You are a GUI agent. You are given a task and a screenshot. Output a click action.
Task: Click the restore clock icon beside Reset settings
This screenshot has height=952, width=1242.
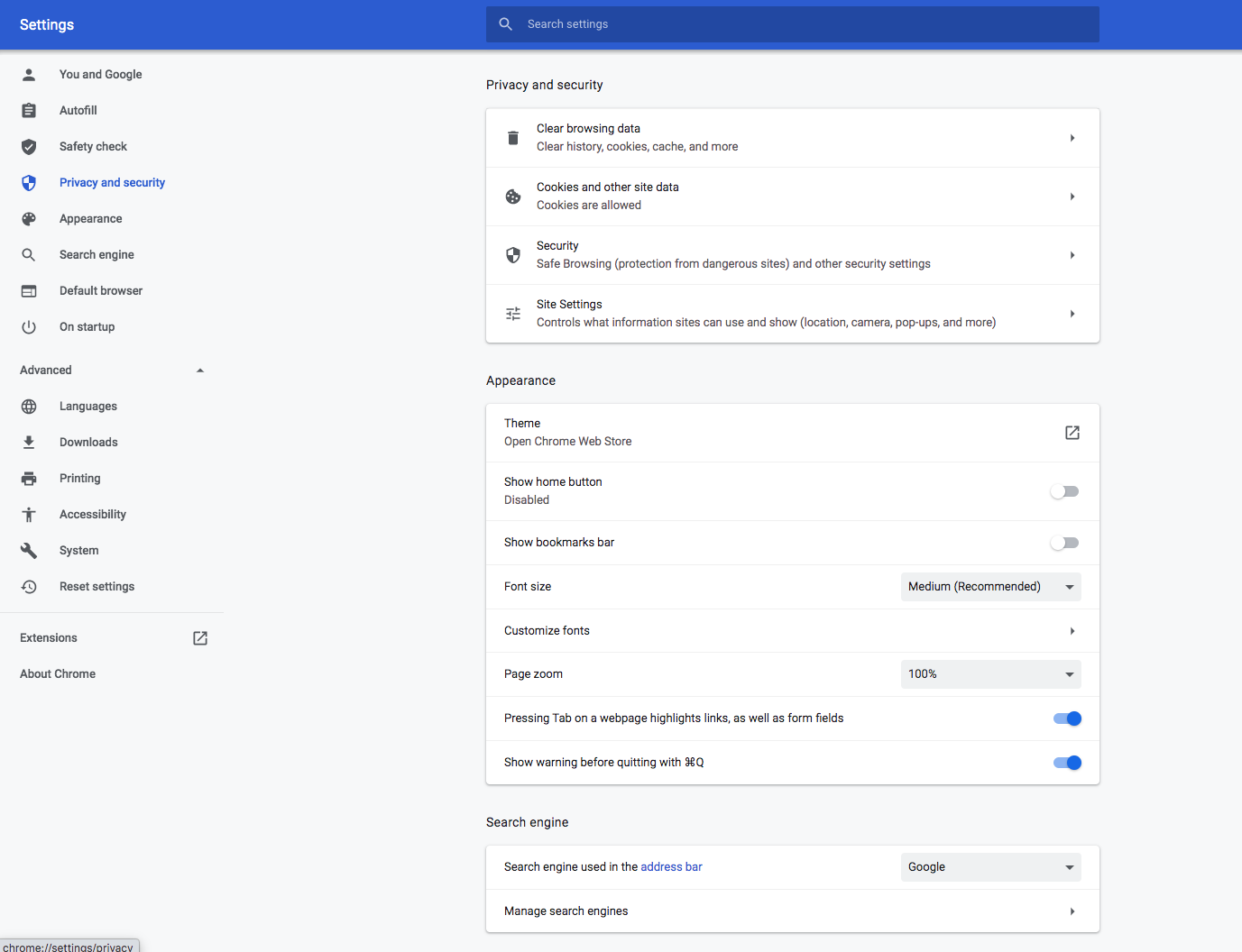pyautogui.click(x=29, y=587)
